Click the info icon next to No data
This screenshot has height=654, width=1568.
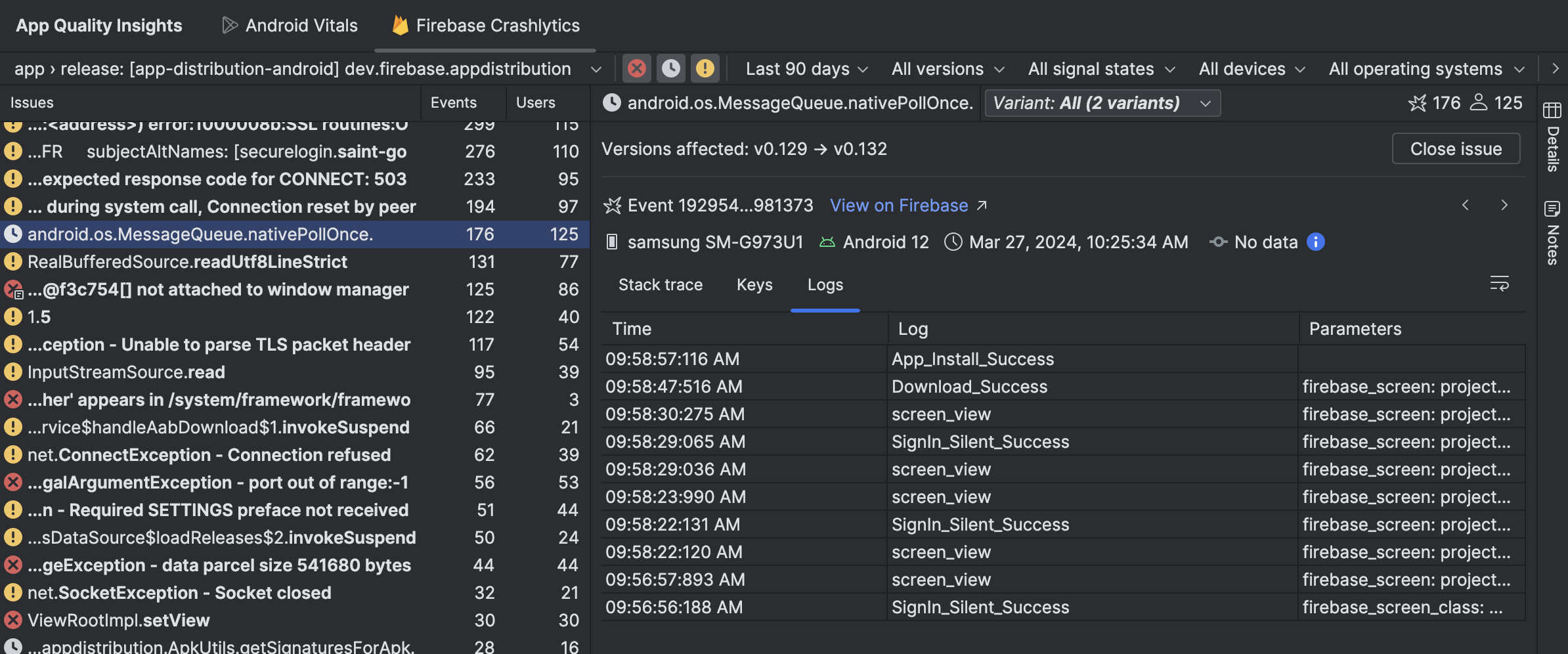[1315, 242]
